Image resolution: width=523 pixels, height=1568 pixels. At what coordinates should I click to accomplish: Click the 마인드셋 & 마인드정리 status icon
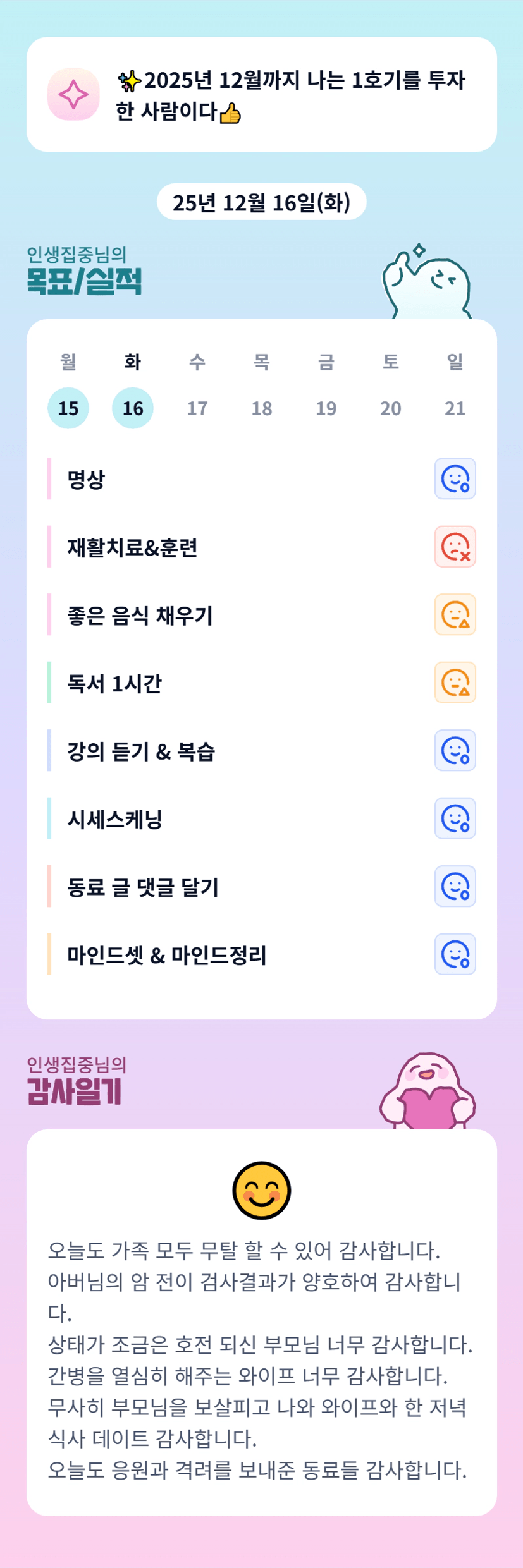click(455, 954)
